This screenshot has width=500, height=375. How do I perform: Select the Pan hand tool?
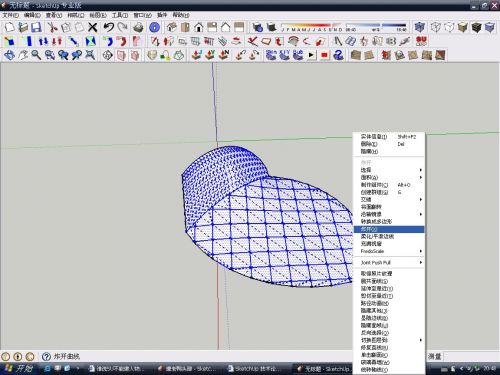pyautogui.click(x=23, y=55)
